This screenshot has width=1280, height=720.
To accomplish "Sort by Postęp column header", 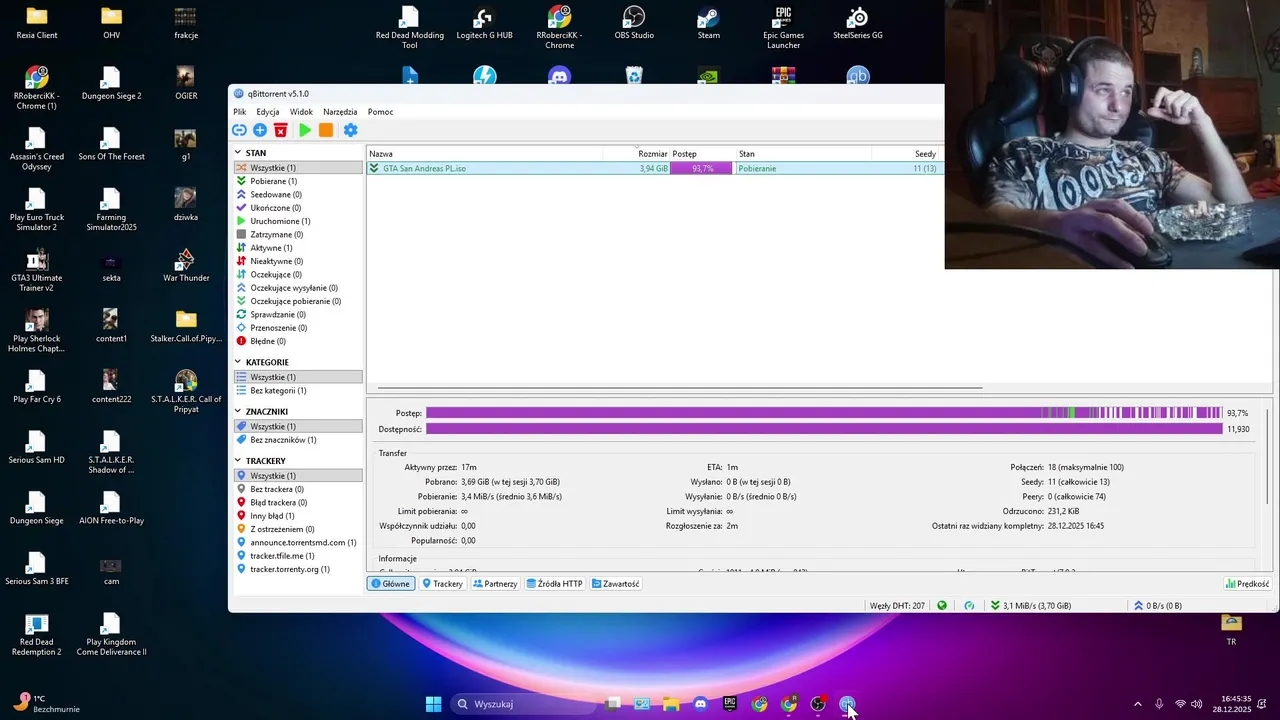I will pos(702,154).
